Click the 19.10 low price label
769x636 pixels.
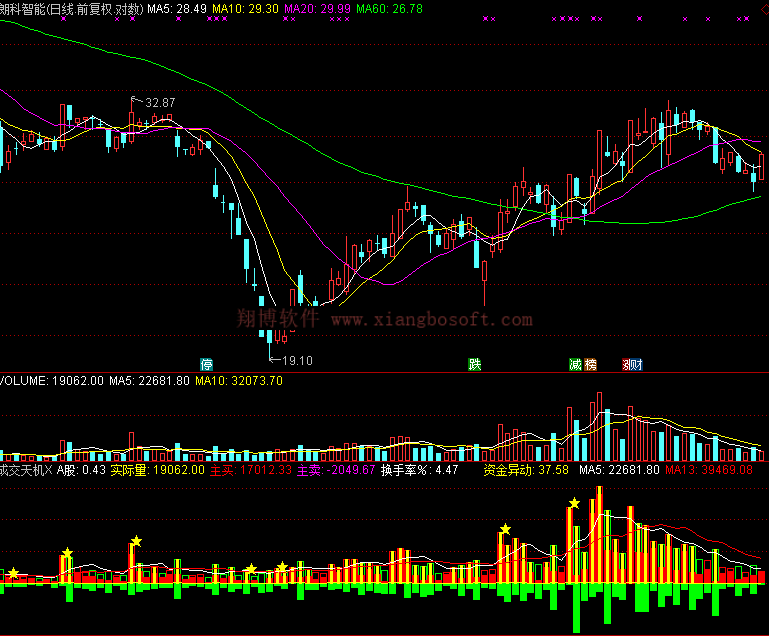tap(297, 360)
